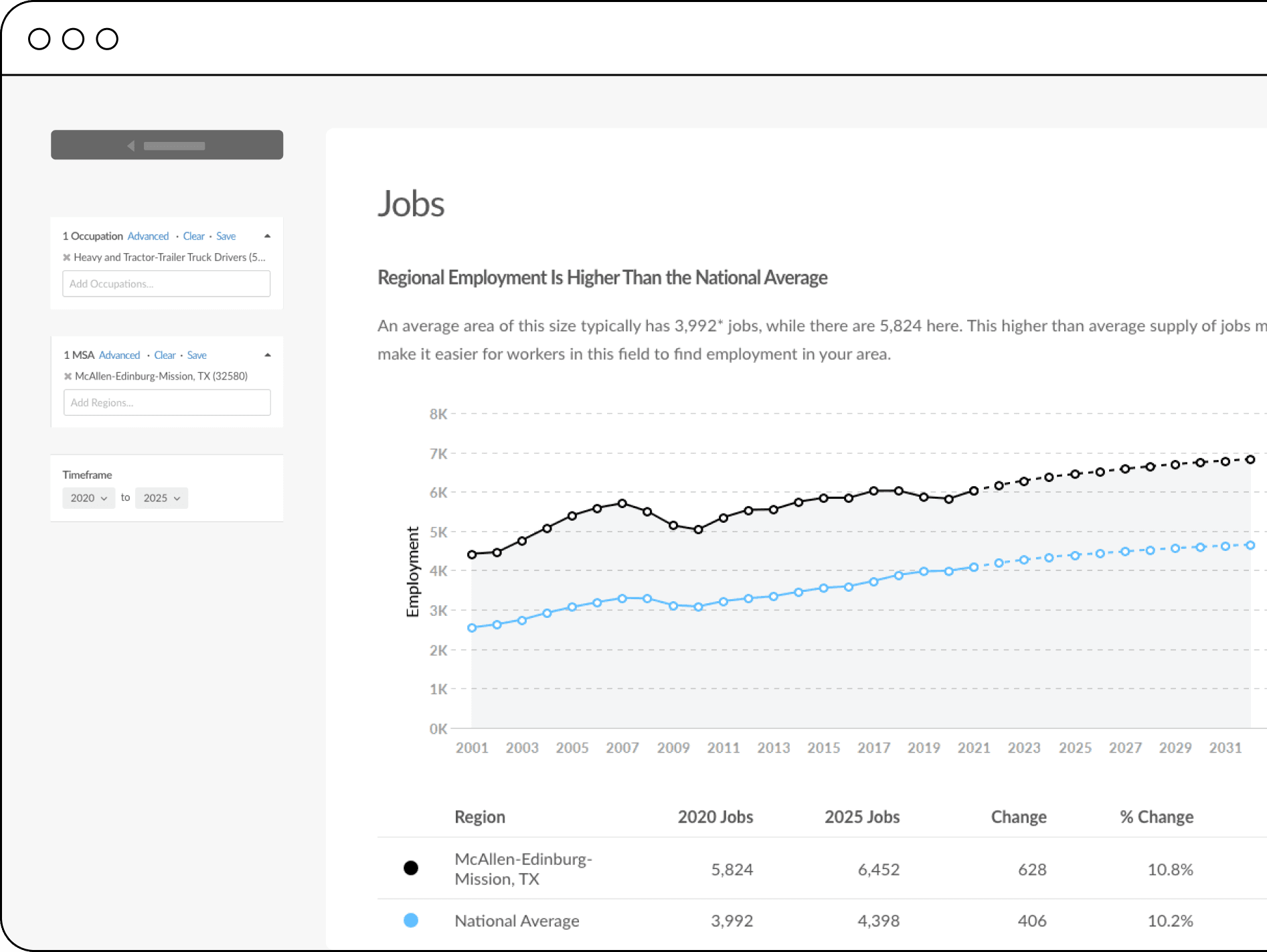Clear the MSA region selection
This screenshot has width=1267, height=952.
tap(165, 355)
